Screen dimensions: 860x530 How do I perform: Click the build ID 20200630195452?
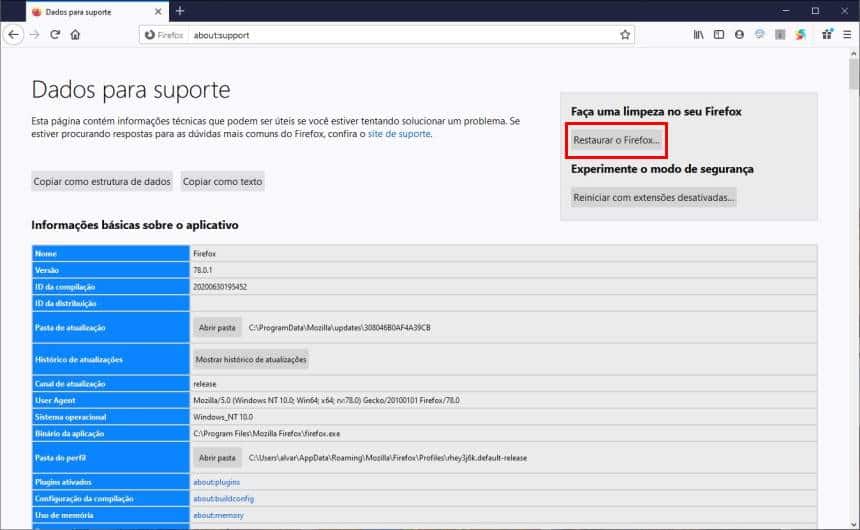(220, 287)
